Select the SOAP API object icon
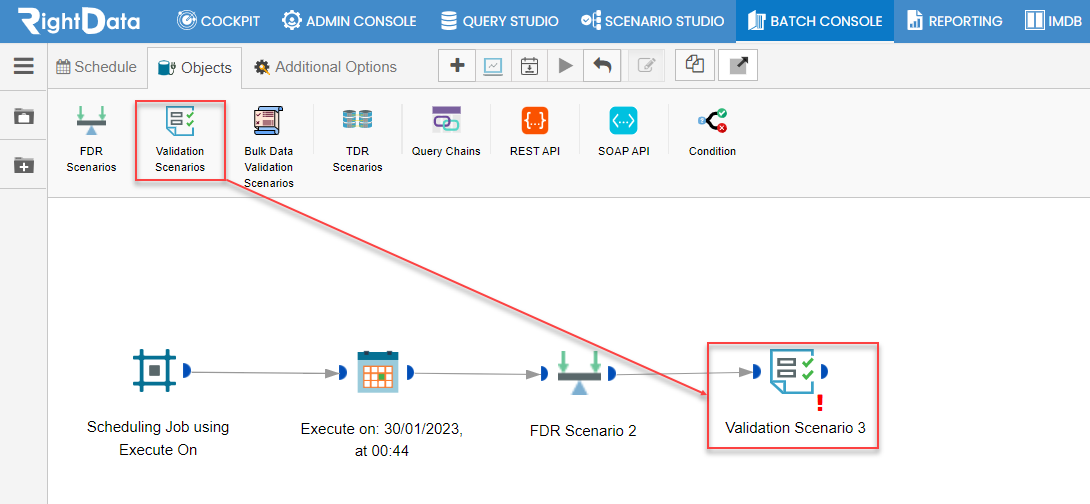This screenshot has height=504, width=1090. [x=624, y=120]
